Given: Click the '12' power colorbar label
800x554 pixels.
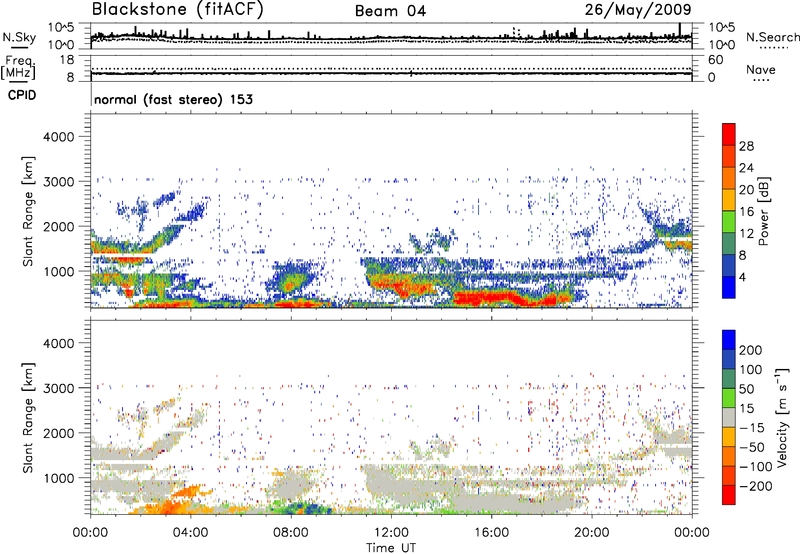Looking at the screenshot, I should pos(746,234).
